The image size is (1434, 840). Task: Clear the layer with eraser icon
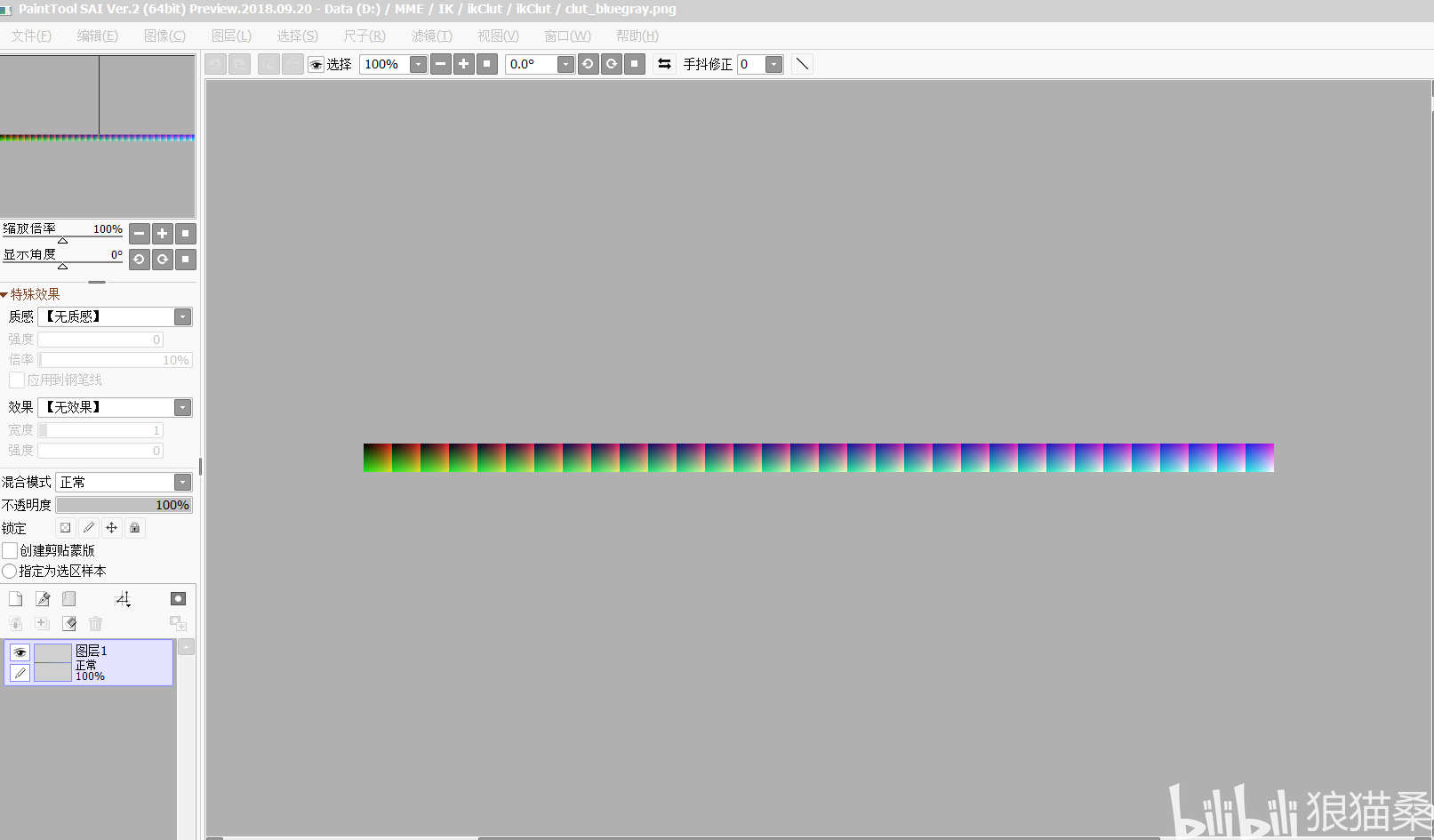point(68,624)
